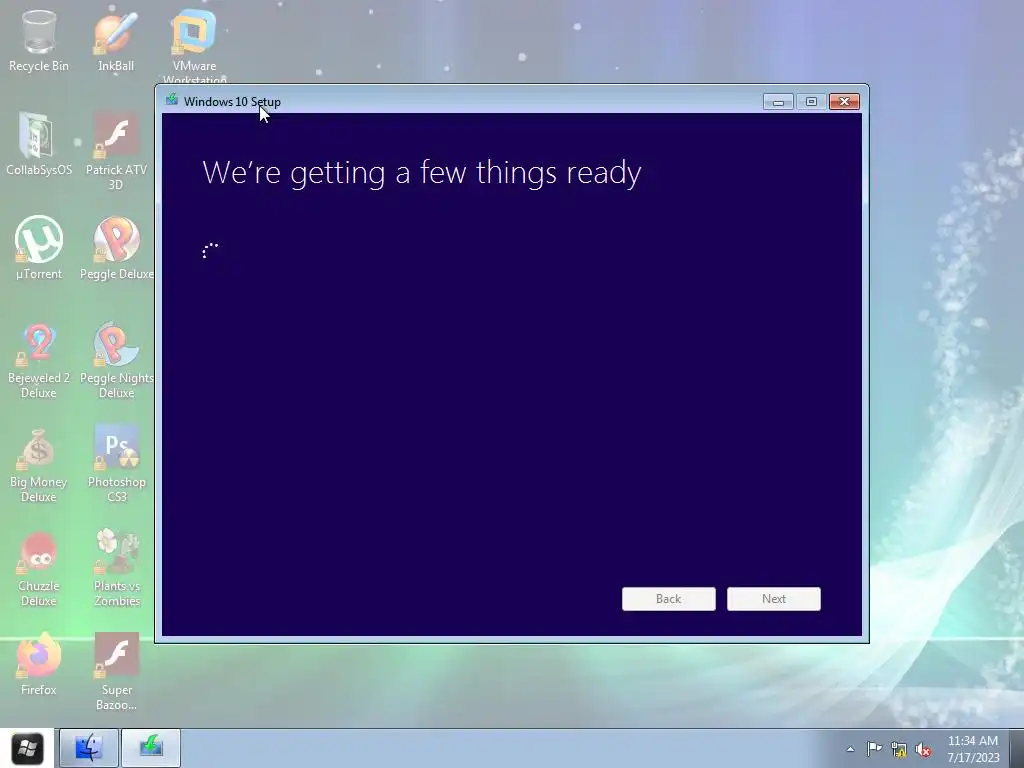Open the Recycle Bin desktop icon
The height and width of the screenshot is (768, 1024).
point(39,40)
